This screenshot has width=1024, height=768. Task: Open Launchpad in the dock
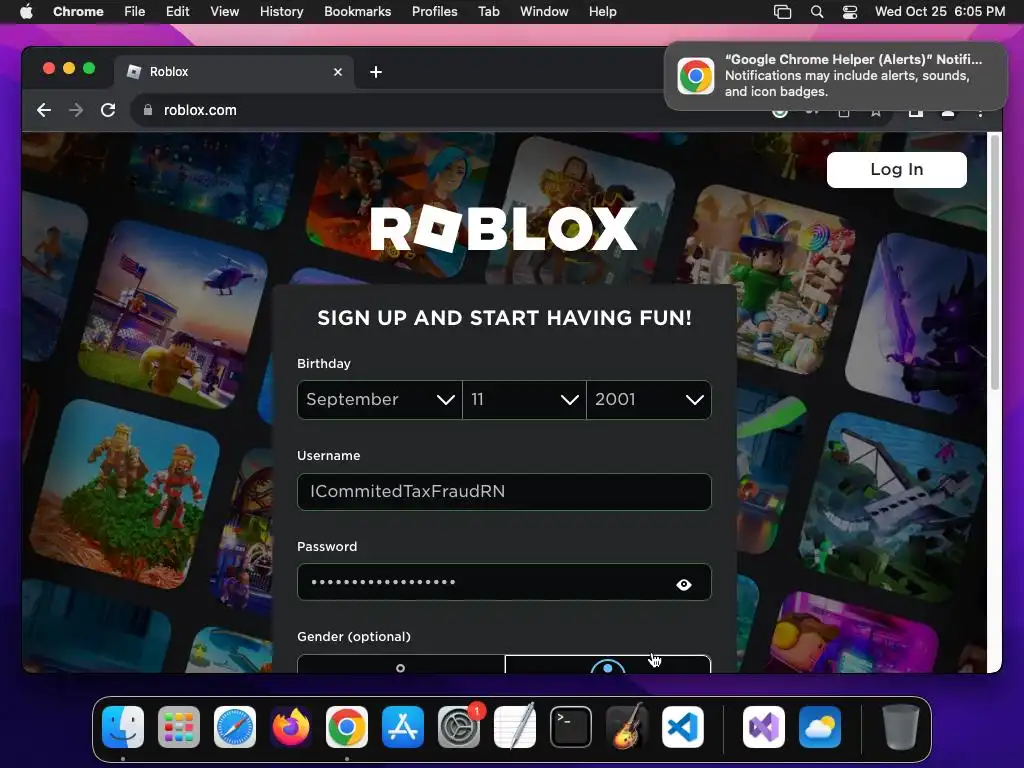(x=179, y=727)
